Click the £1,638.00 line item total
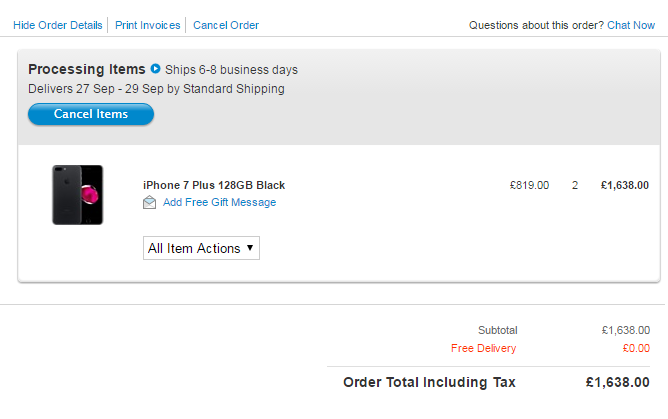 click(x=625, y=185)
